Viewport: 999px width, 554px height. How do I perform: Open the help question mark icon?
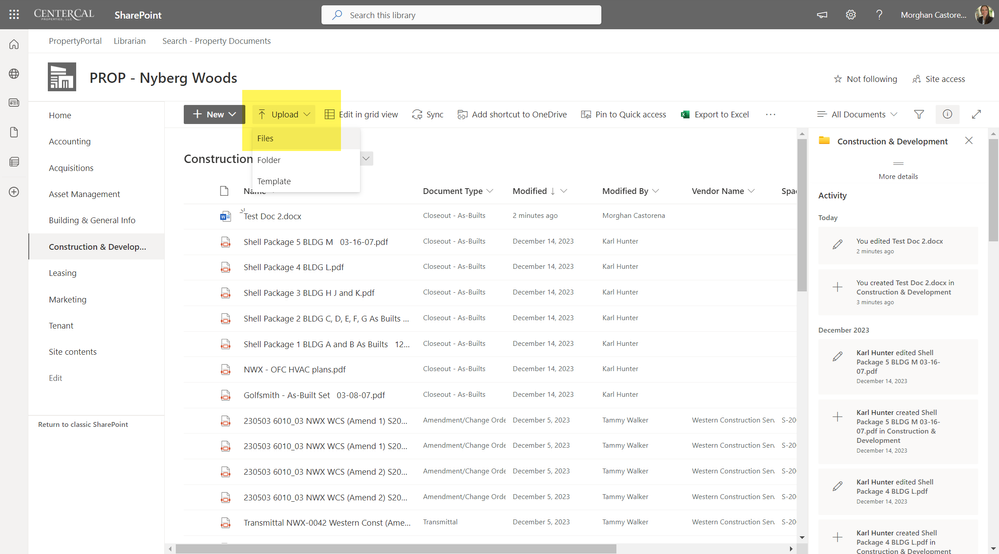[879, 15]
